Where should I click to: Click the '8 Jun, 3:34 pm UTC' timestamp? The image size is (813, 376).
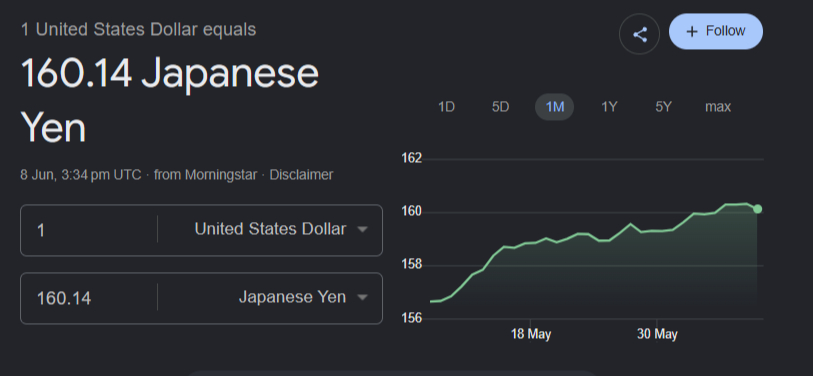[x=81, y=175]
